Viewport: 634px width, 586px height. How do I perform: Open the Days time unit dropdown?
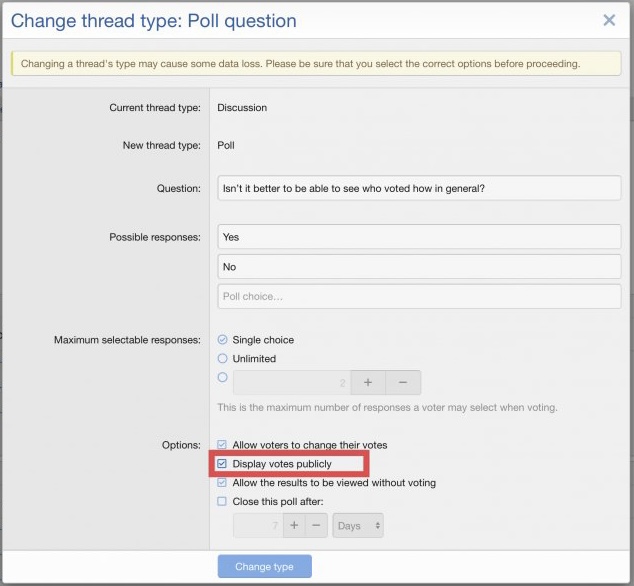(x=358, y=526)
